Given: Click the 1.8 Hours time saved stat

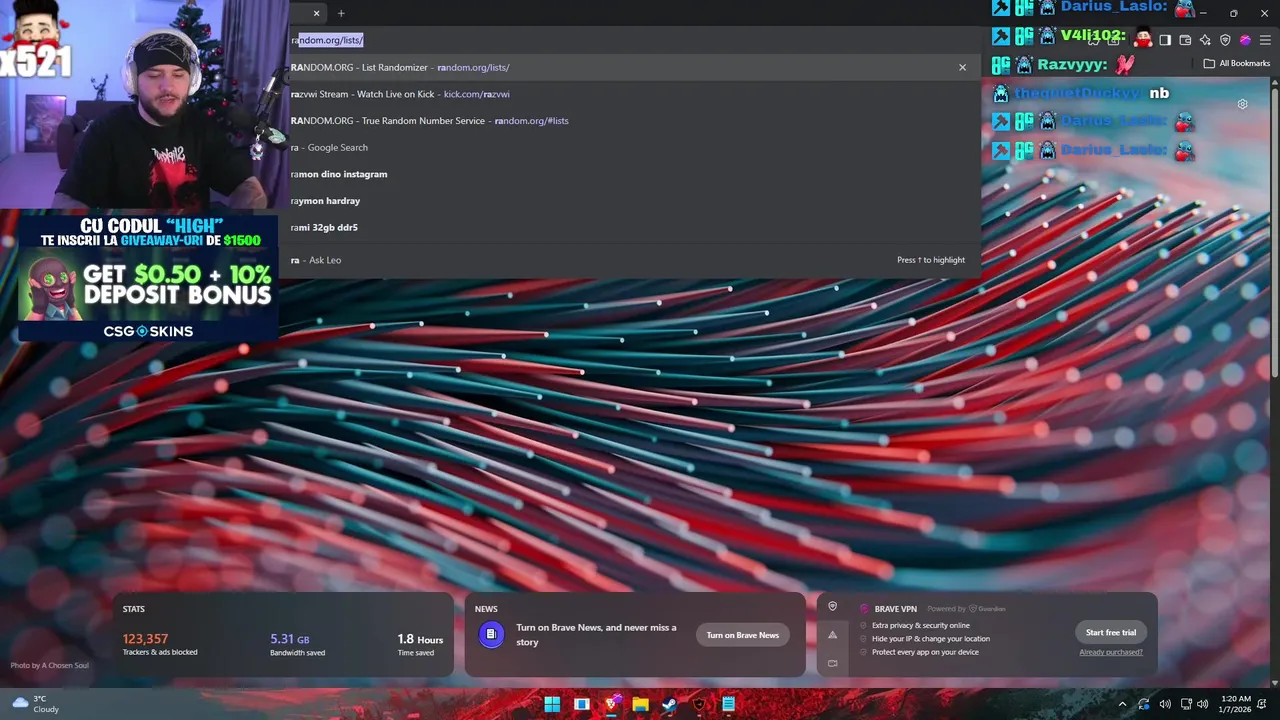Looking at the screenshot, I should pos(420,644).
